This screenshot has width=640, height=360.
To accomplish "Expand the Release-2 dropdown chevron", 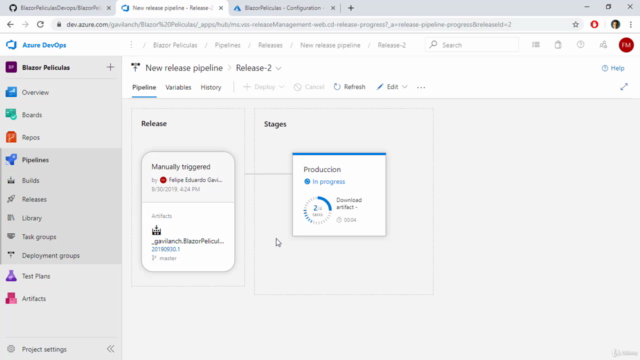I will point(278,68).
